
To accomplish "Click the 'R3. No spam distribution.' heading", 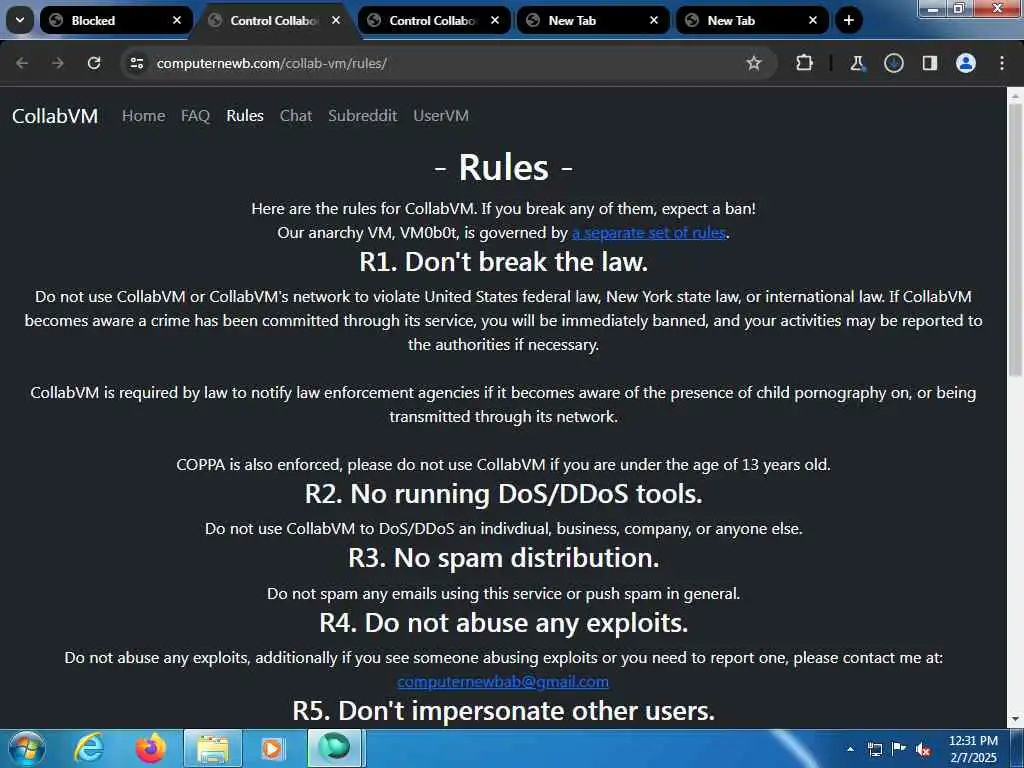I will [x=503, y=558].
